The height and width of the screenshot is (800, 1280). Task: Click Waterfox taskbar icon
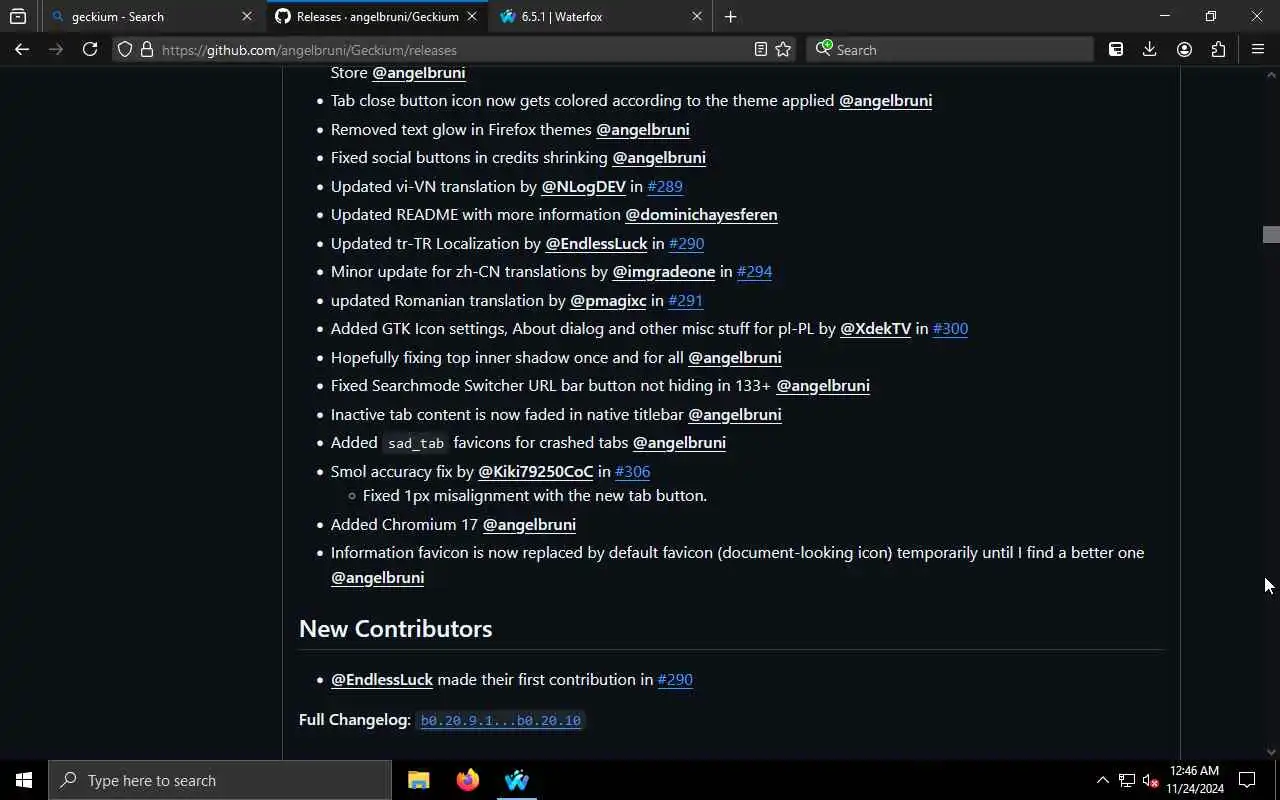pyautogui.click(x=516, y=780)
